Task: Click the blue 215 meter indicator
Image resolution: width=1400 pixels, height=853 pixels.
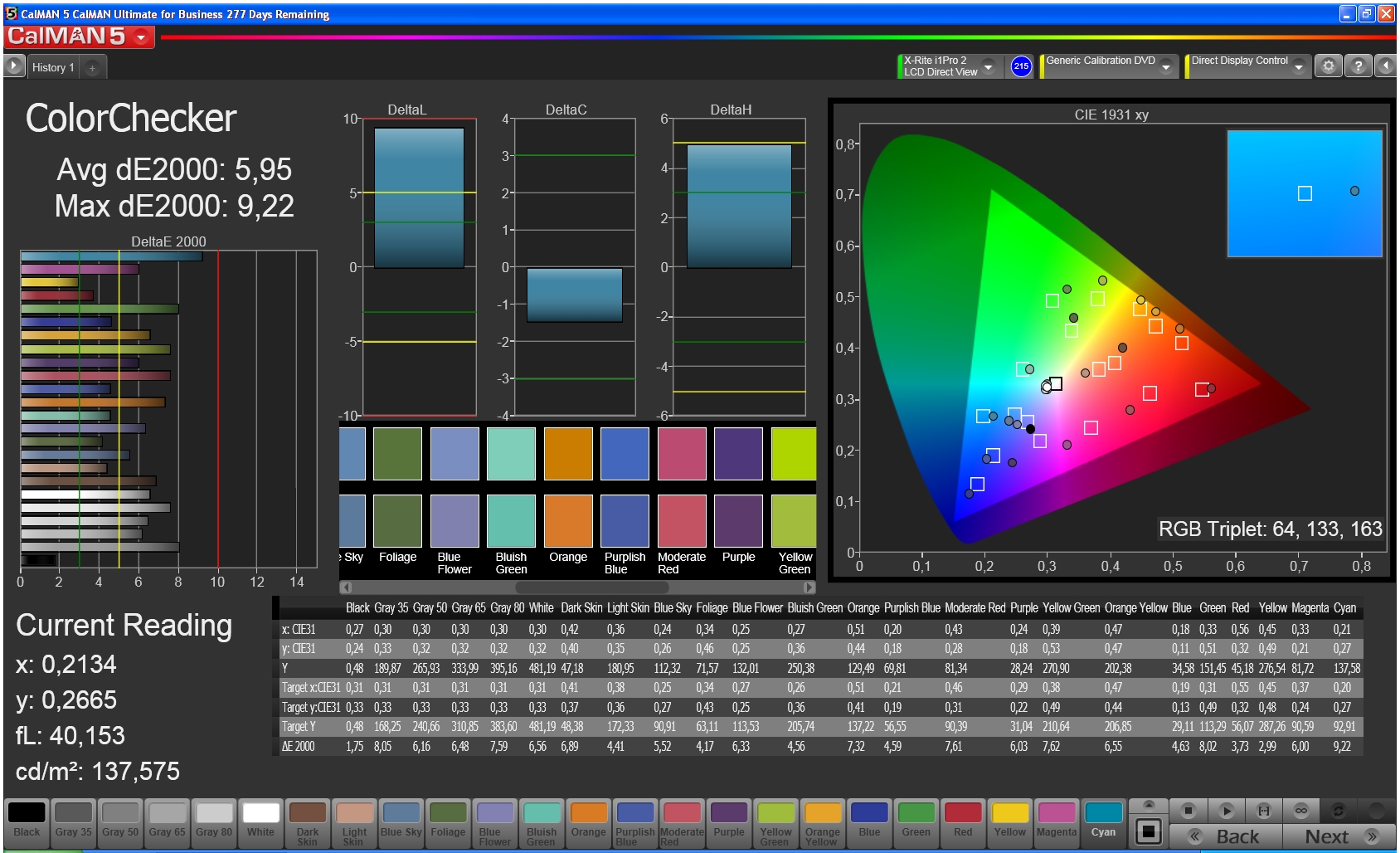Action: 1021,66
